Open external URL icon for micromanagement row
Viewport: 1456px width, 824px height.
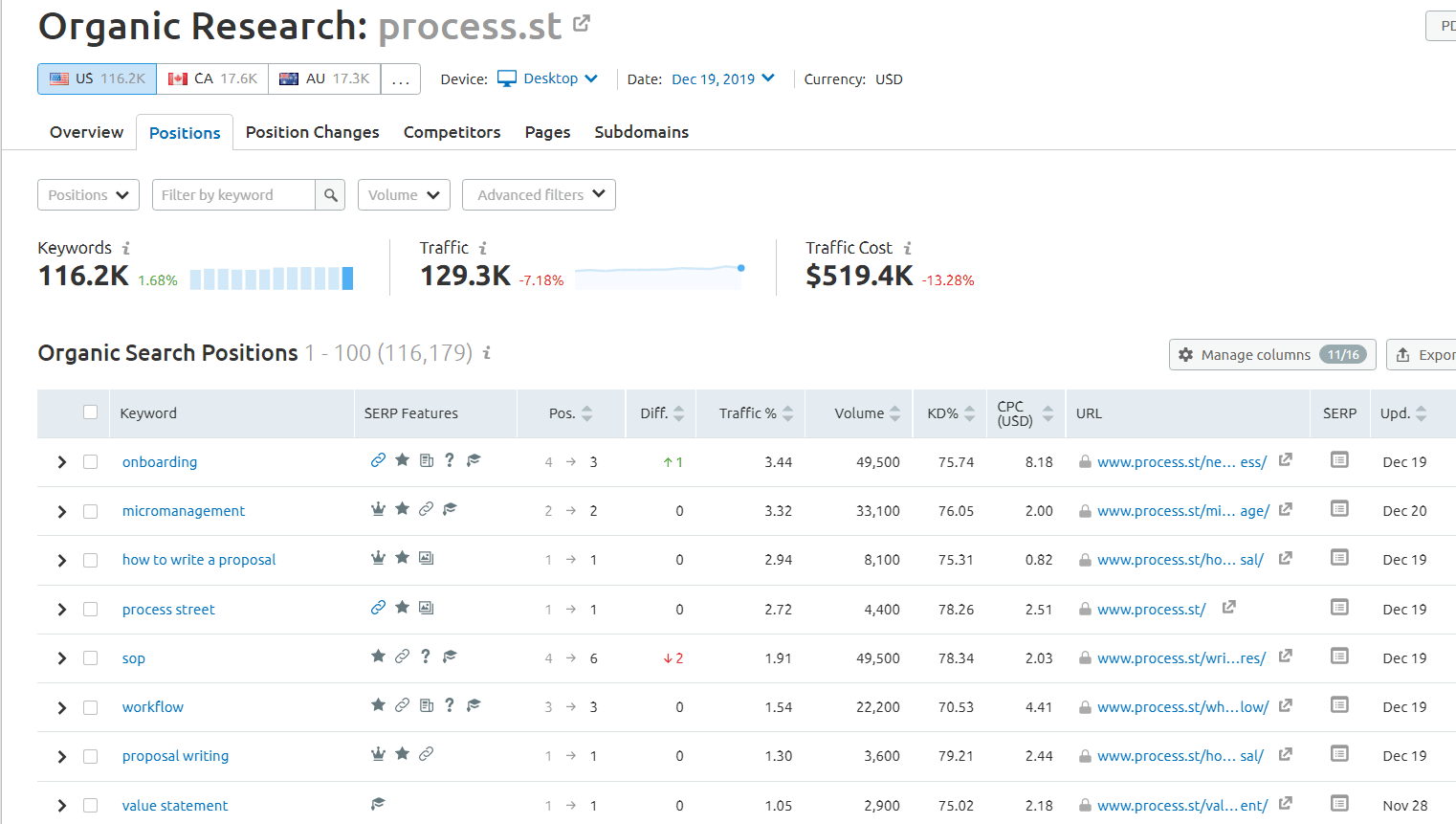pos(1286,509)
